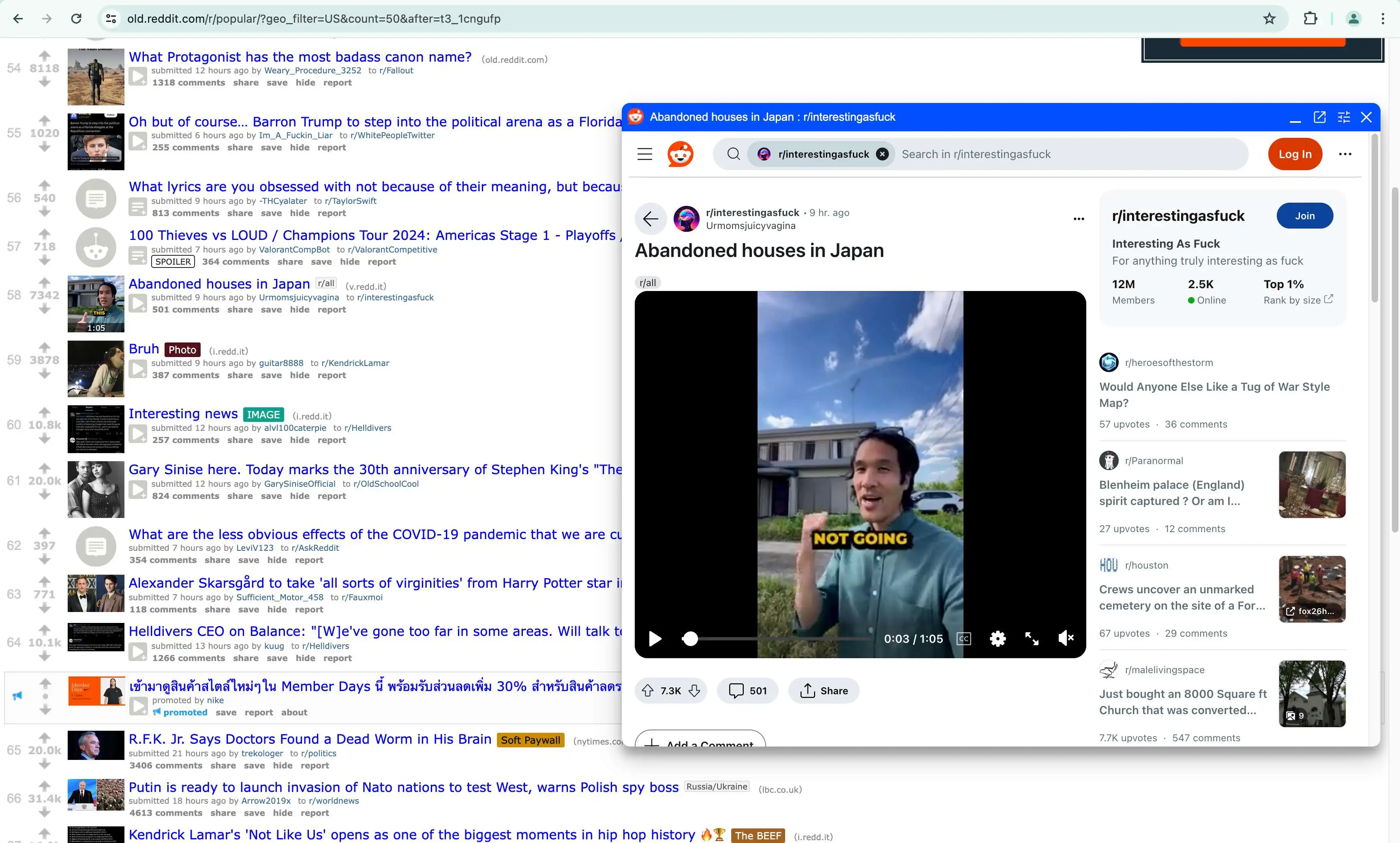The image size is (1400, 843).
Task: Toggle closed captions on the video
Action: click(964, 638)
